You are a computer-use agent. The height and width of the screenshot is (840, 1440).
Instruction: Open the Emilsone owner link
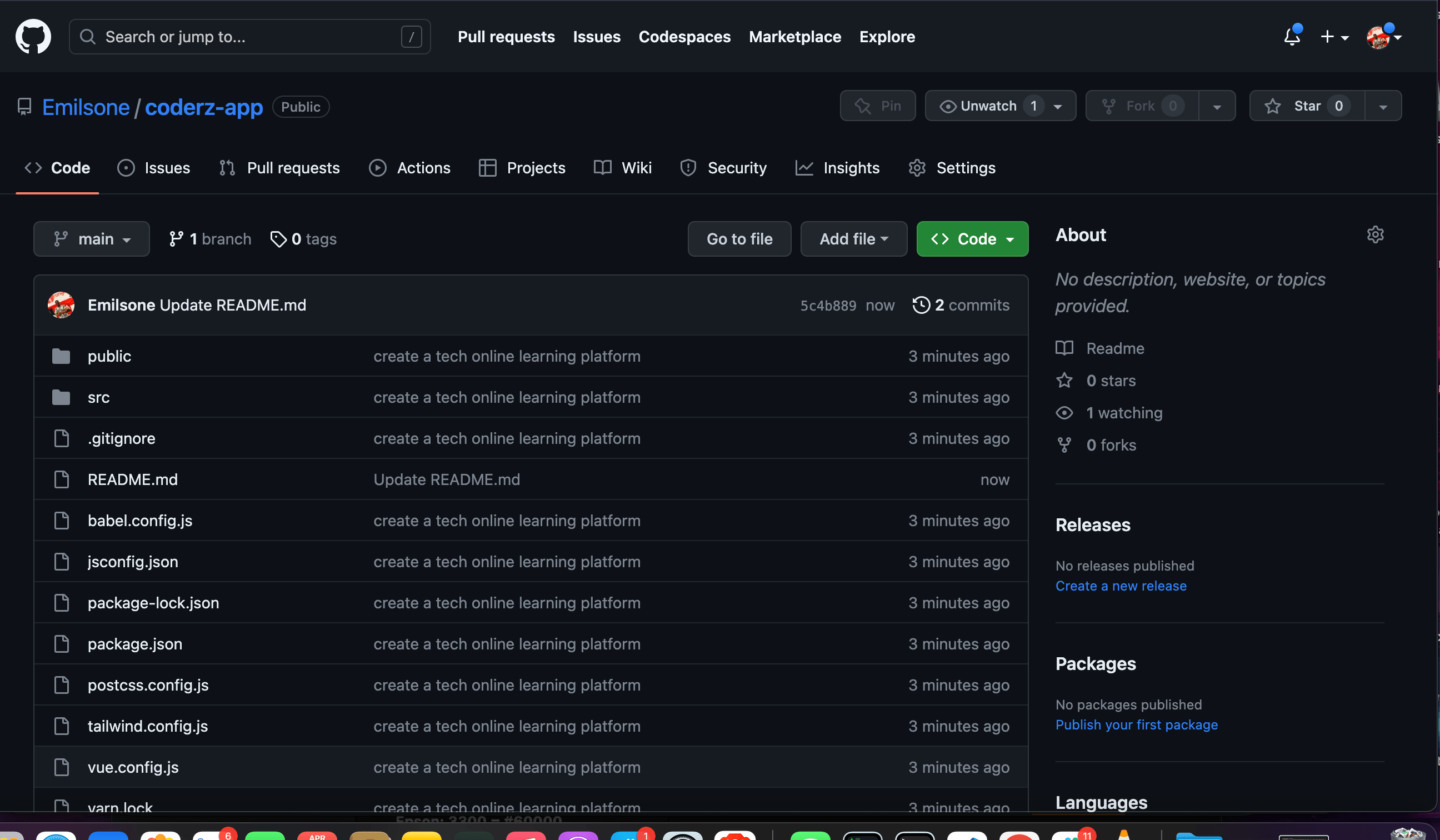tap(86, 107)
